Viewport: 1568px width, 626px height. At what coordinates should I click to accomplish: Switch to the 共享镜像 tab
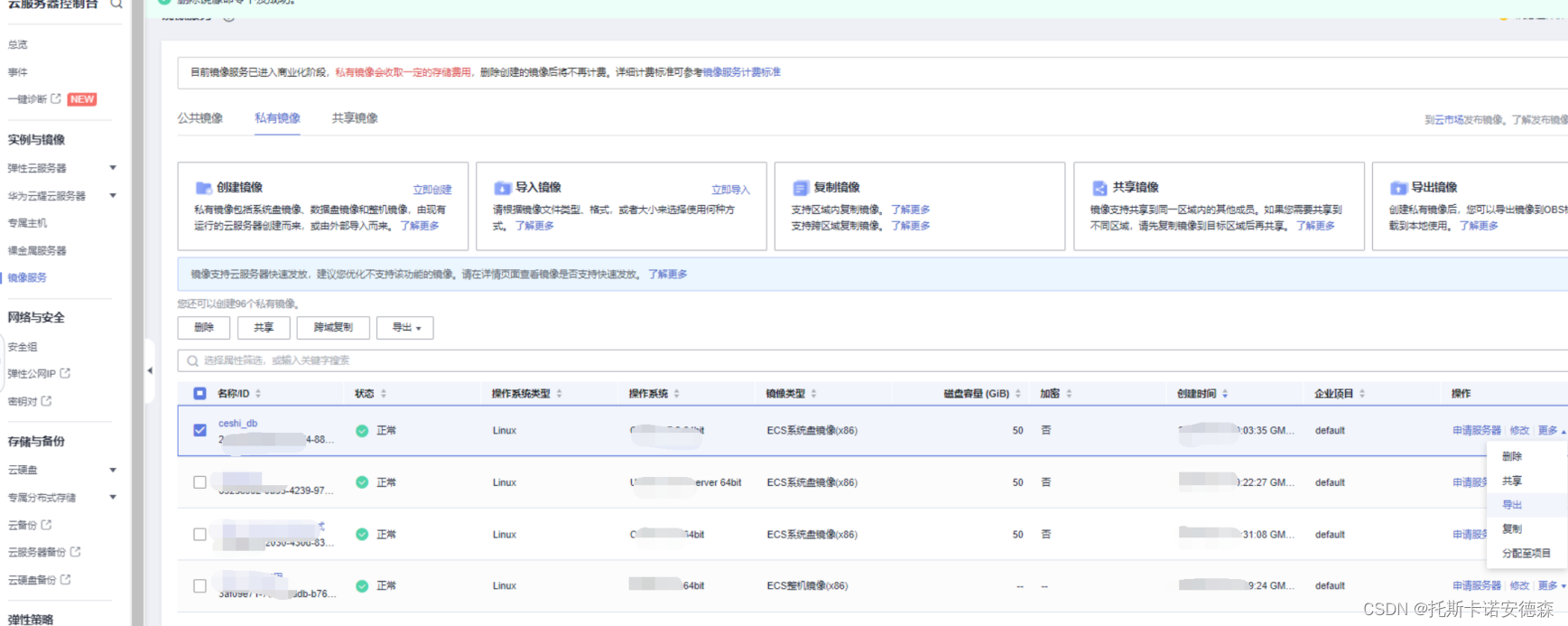(x=355, y=118)
